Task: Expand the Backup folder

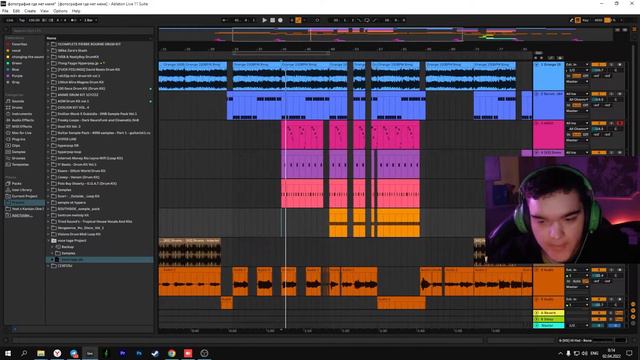Action: pyautogui.click(x=52, y=247)
